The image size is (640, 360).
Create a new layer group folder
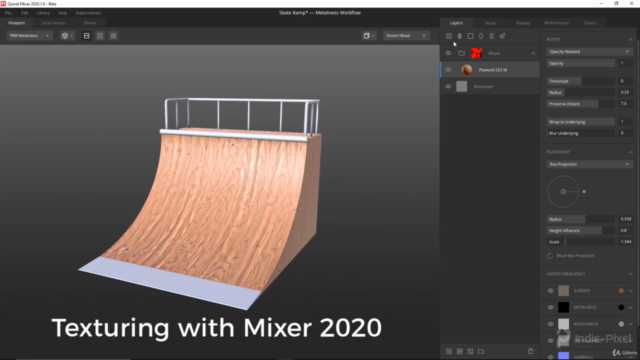[481, 351]
